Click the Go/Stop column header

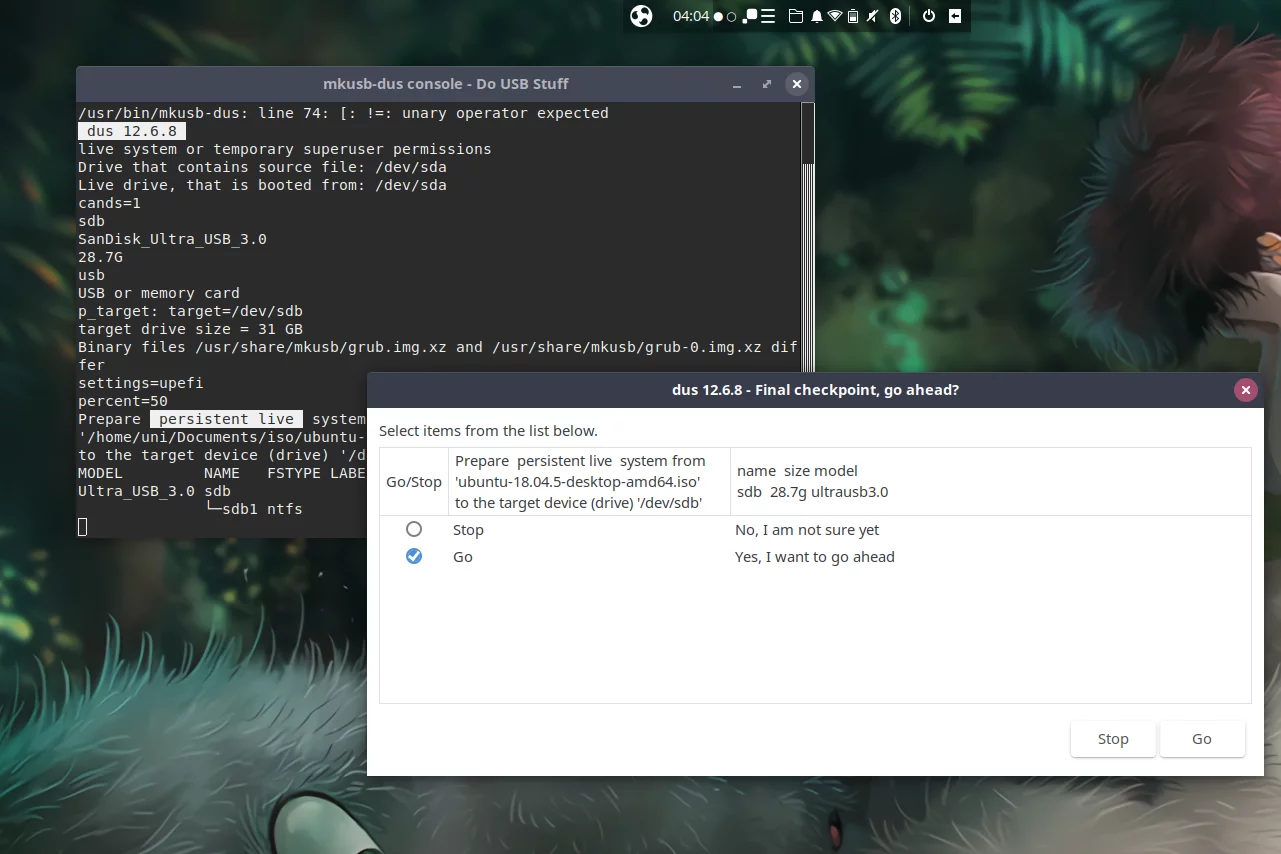(414, 482)
